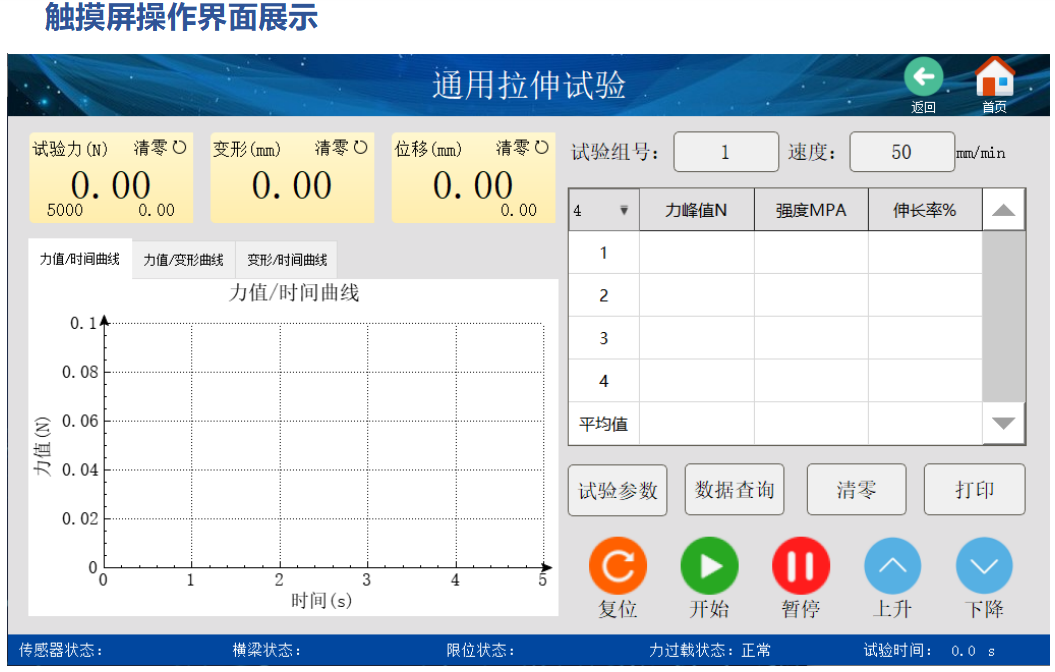Click 限位状态 in status bar
Image resolution: width=1055 pixels, height=672 pixels.
pos(480,650)
